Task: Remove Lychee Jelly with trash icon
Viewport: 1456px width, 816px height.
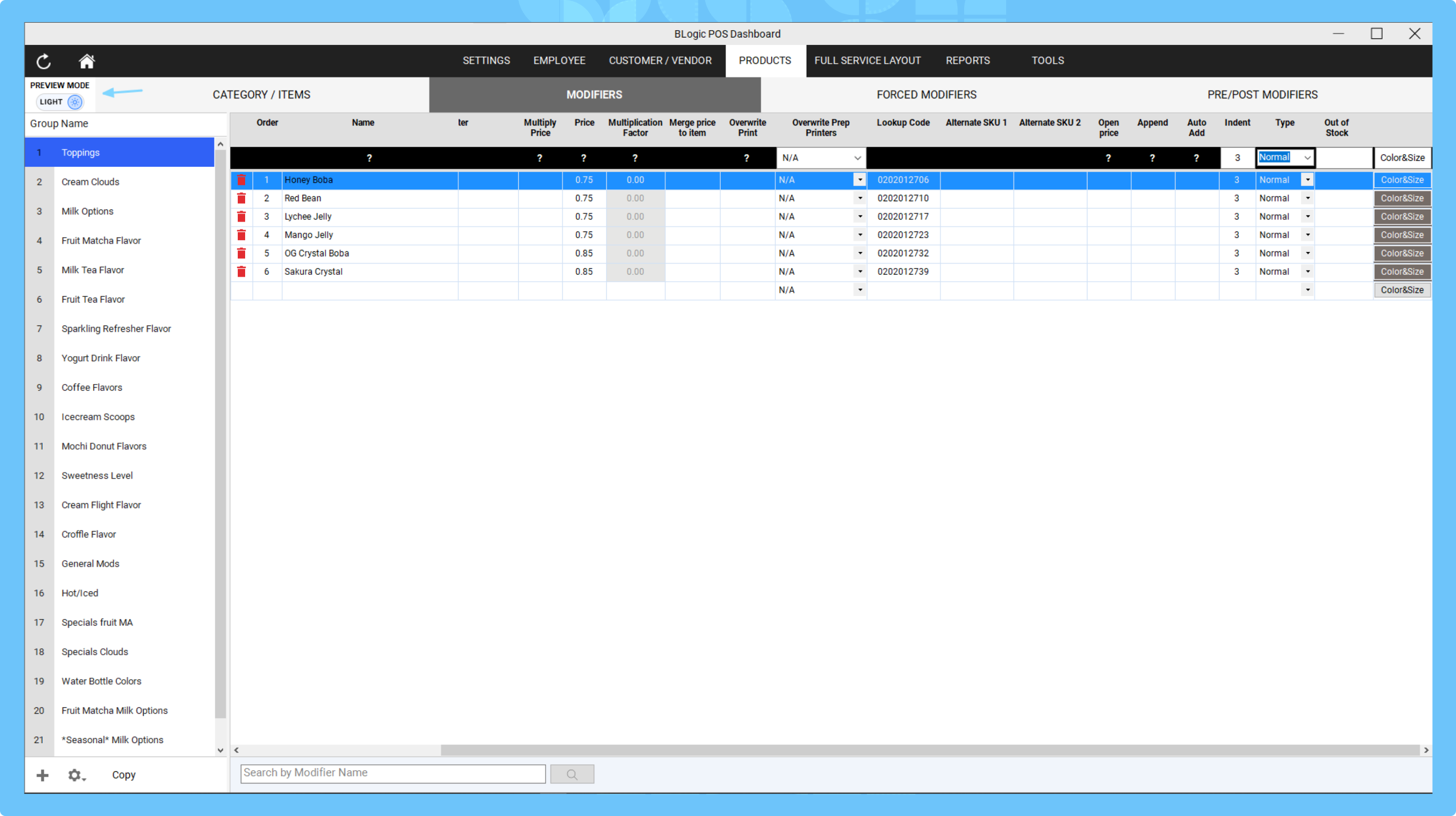Action: [241, 216]
